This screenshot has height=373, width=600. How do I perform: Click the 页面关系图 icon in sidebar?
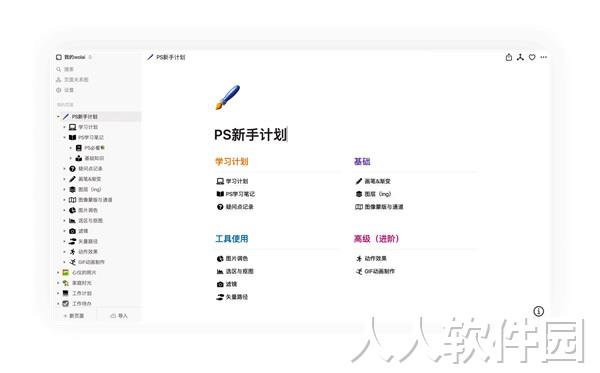[x=59, y=80]
